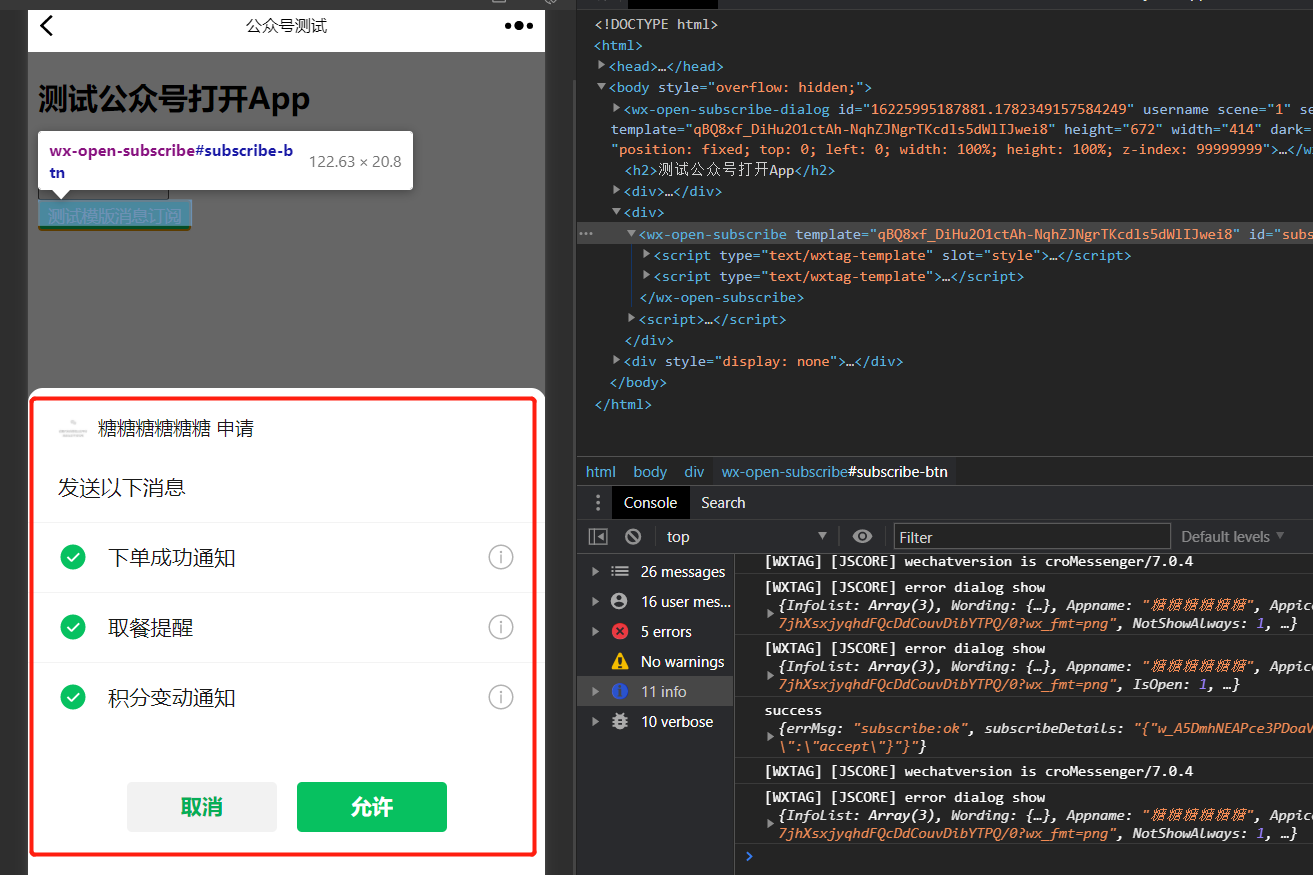This screenshot has width=1313, height=875.
Task: Select wx-open-subscribe#subscribe-btn breadcrumb
Action: point(835,472)
